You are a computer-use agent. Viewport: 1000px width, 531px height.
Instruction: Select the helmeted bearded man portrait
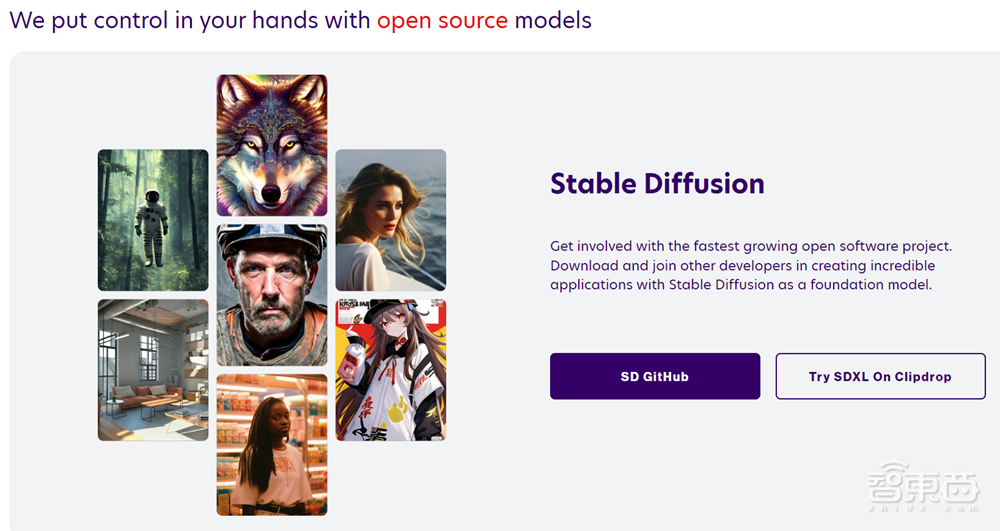click(x=272, y=295)
